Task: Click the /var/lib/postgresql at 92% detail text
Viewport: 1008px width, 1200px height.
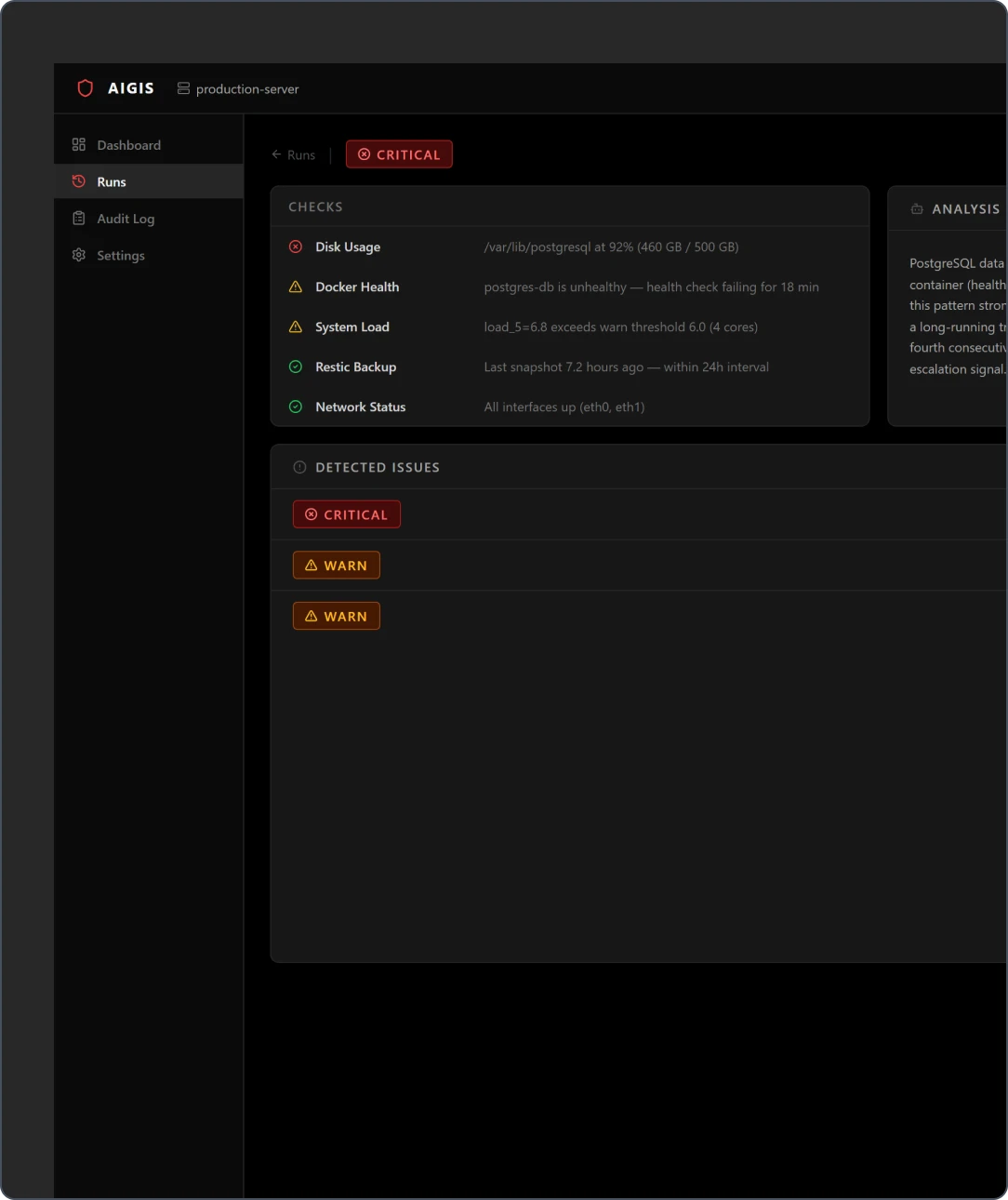Action: tap(611, 247)
